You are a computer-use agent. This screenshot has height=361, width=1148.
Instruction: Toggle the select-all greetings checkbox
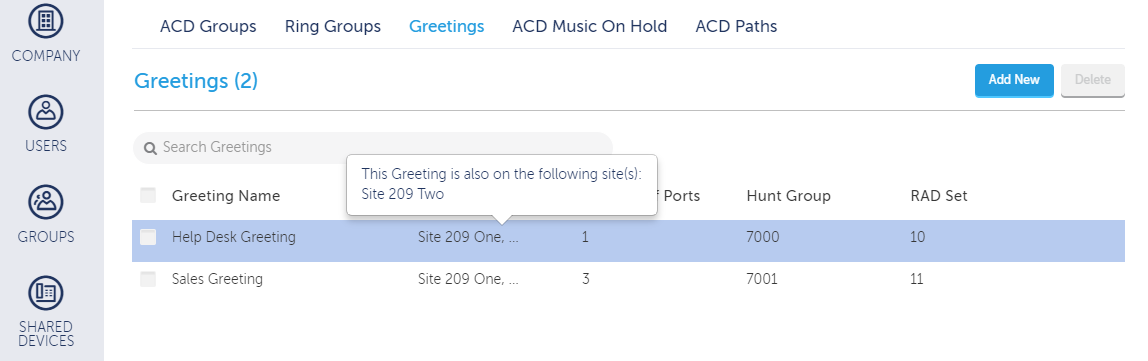(x=148, y=195)
